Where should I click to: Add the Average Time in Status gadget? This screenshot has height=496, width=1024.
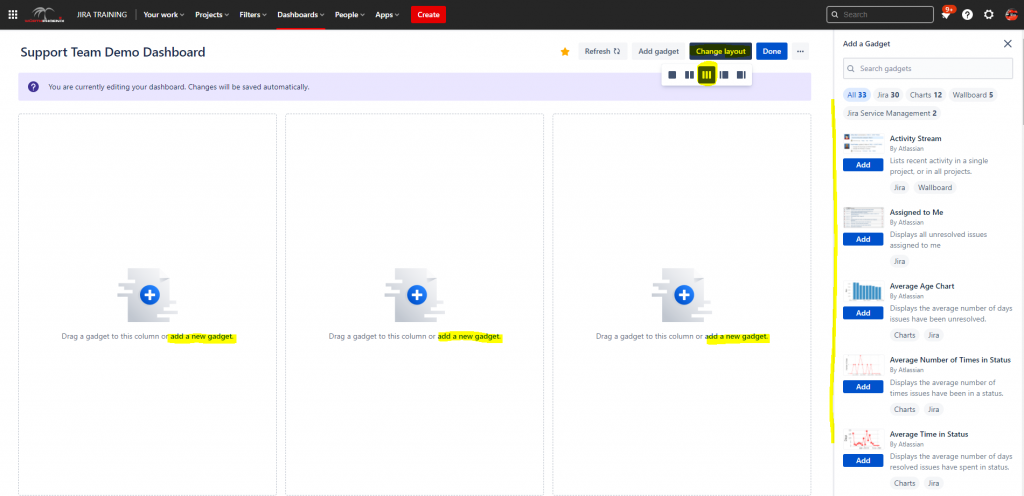863,460
